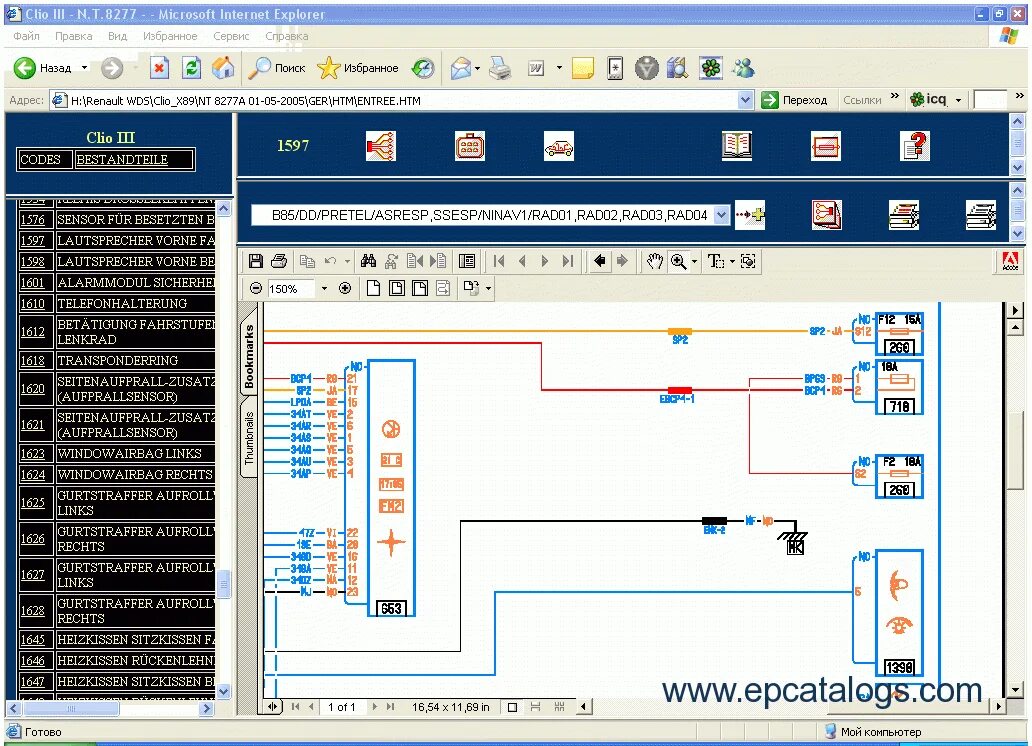Open the Назад history dropdown arrow
Image resolution: width=1032 pixels, height=746 pixels.
(x=84, y=68)
